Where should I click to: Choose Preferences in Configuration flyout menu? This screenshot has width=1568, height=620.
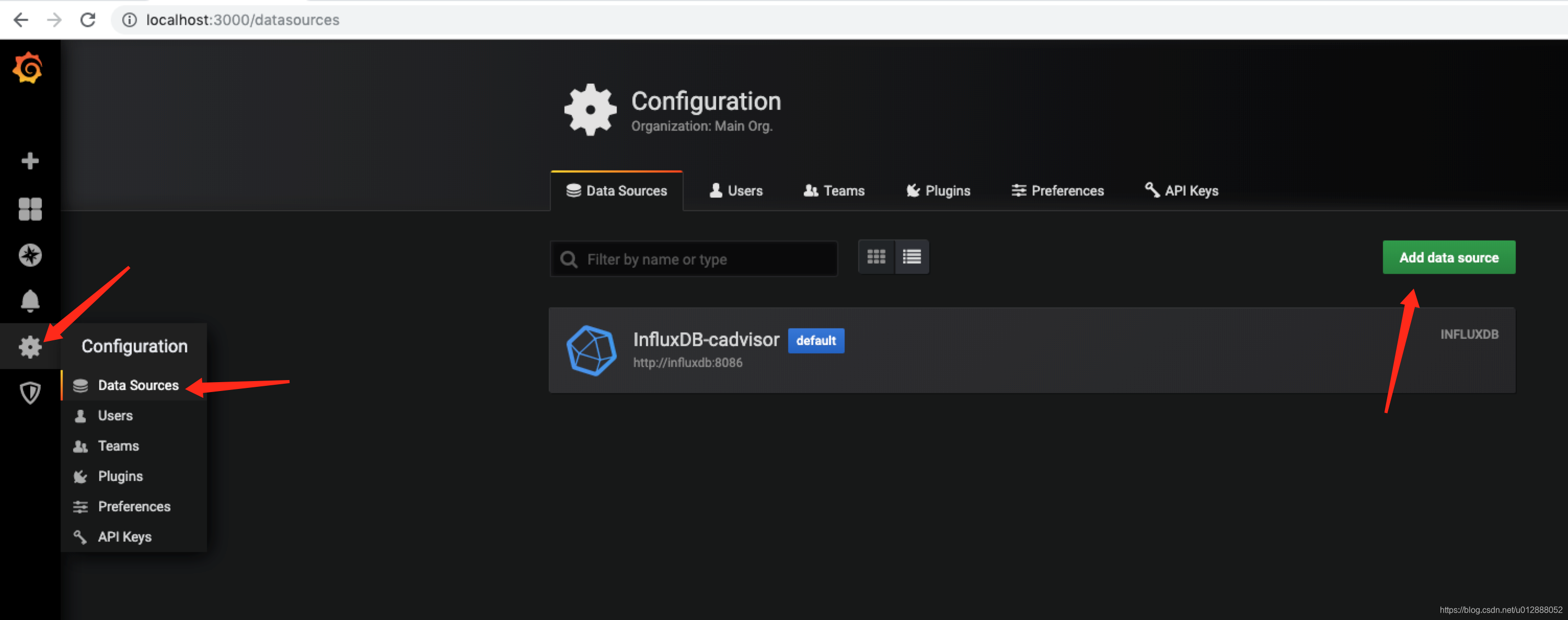[134, 507]
